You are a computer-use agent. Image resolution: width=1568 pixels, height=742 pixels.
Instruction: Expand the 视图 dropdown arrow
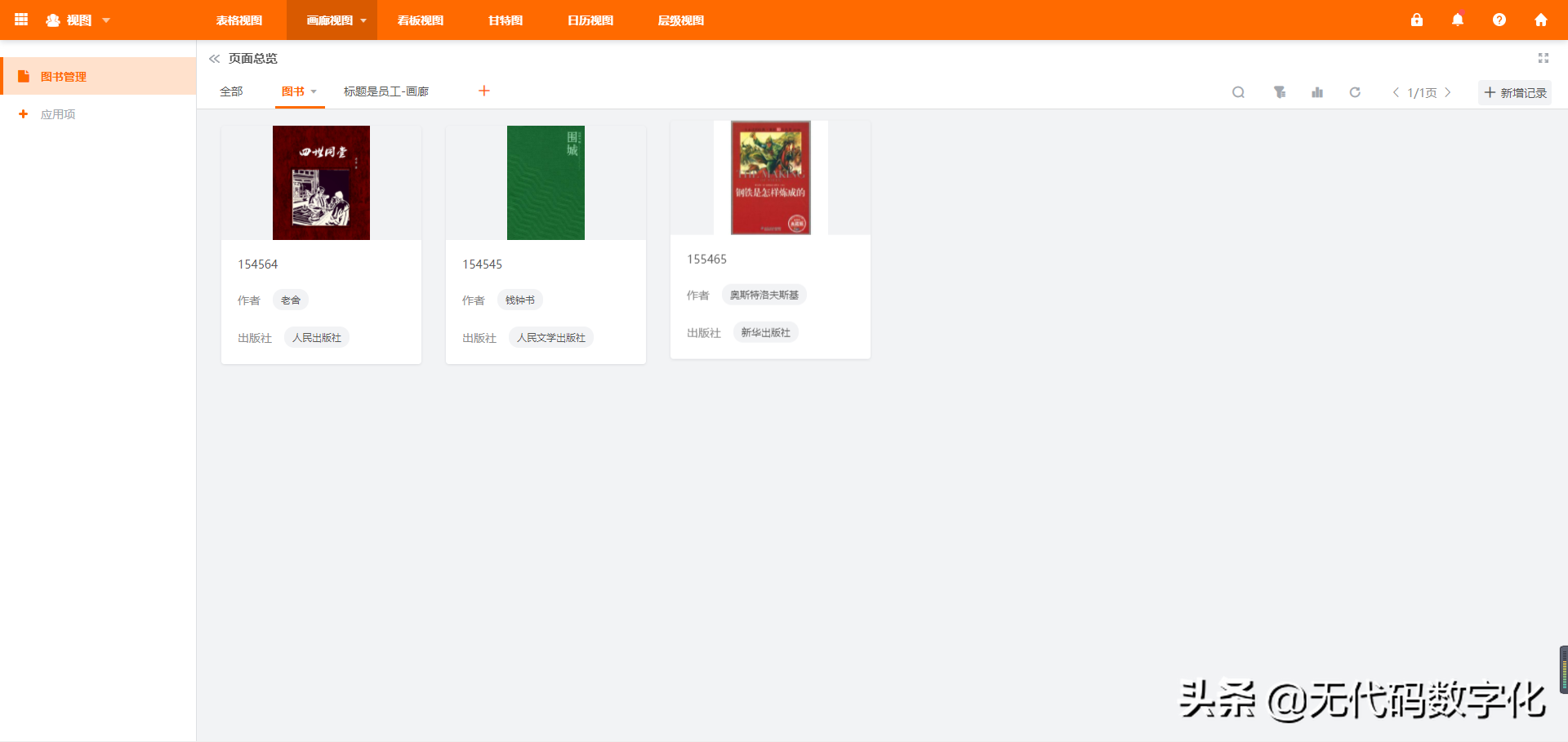coord(106,20)
